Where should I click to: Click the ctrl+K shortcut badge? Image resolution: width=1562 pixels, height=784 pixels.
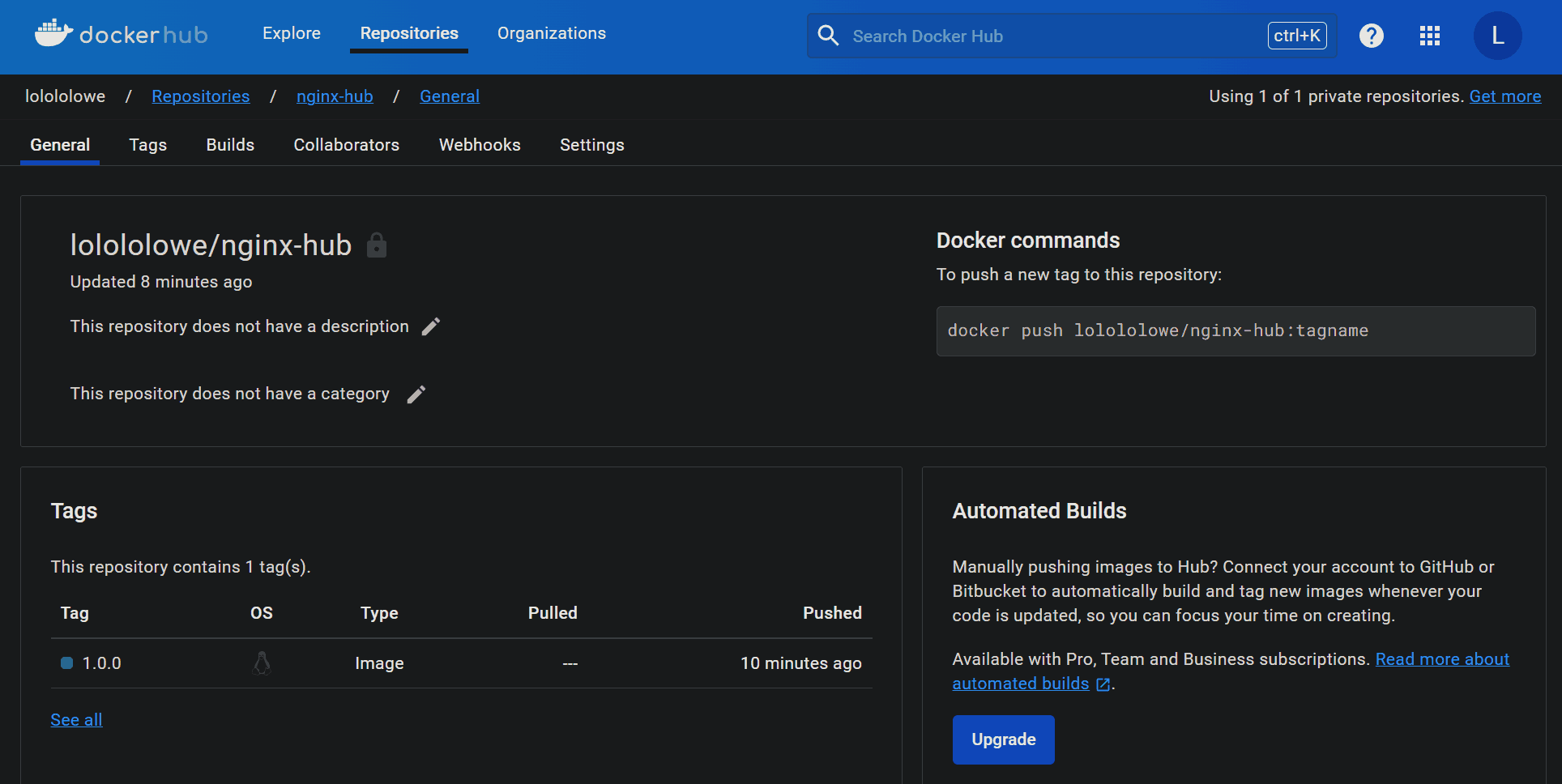tap(1297, 36)
